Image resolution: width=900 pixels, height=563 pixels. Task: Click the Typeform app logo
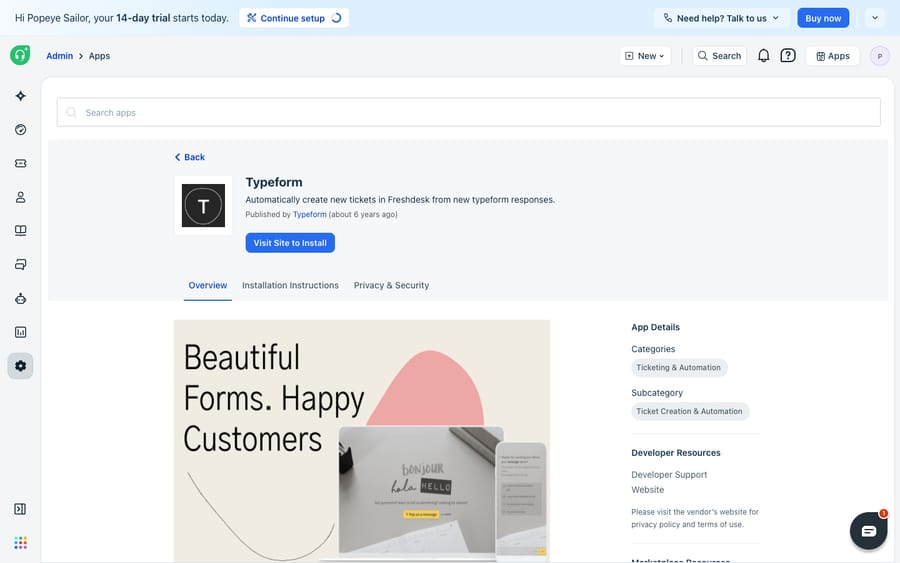pyautogui.click(x=203, y=205)
